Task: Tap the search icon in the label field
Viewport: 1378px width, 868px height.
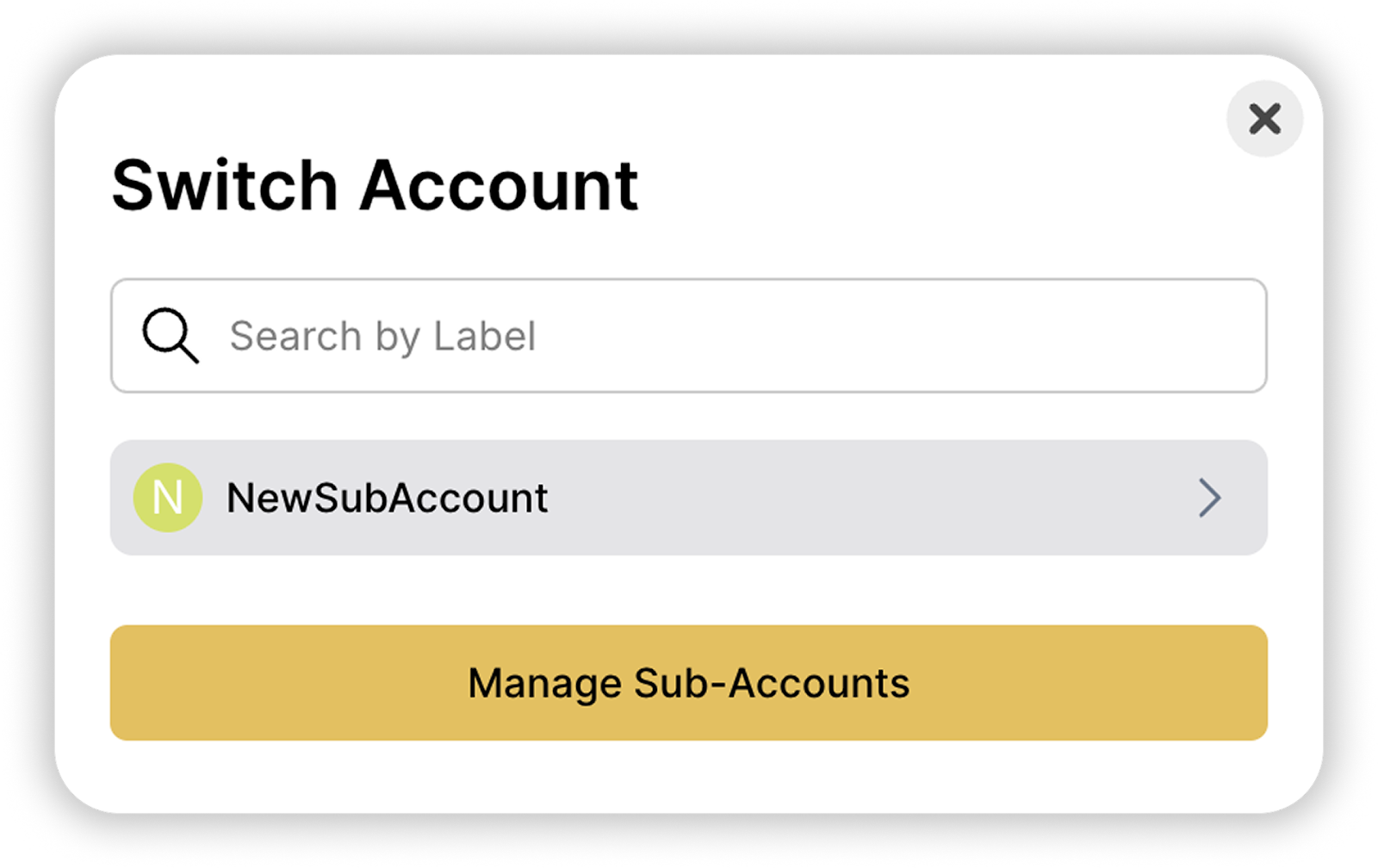Action: (x=171, y=336)
